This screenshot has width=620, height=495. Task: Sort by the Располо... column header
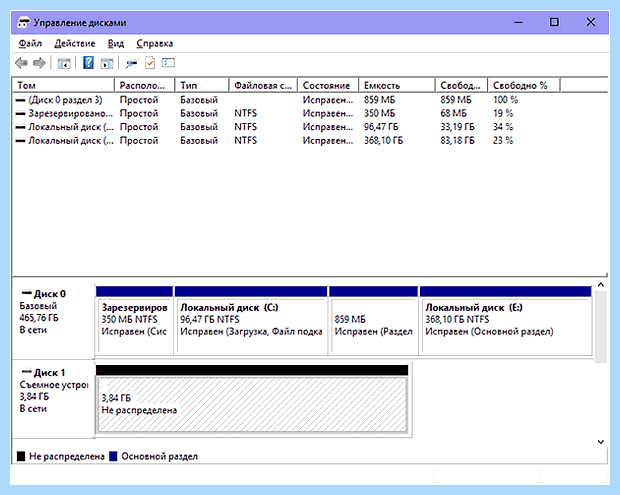point(145,85)
